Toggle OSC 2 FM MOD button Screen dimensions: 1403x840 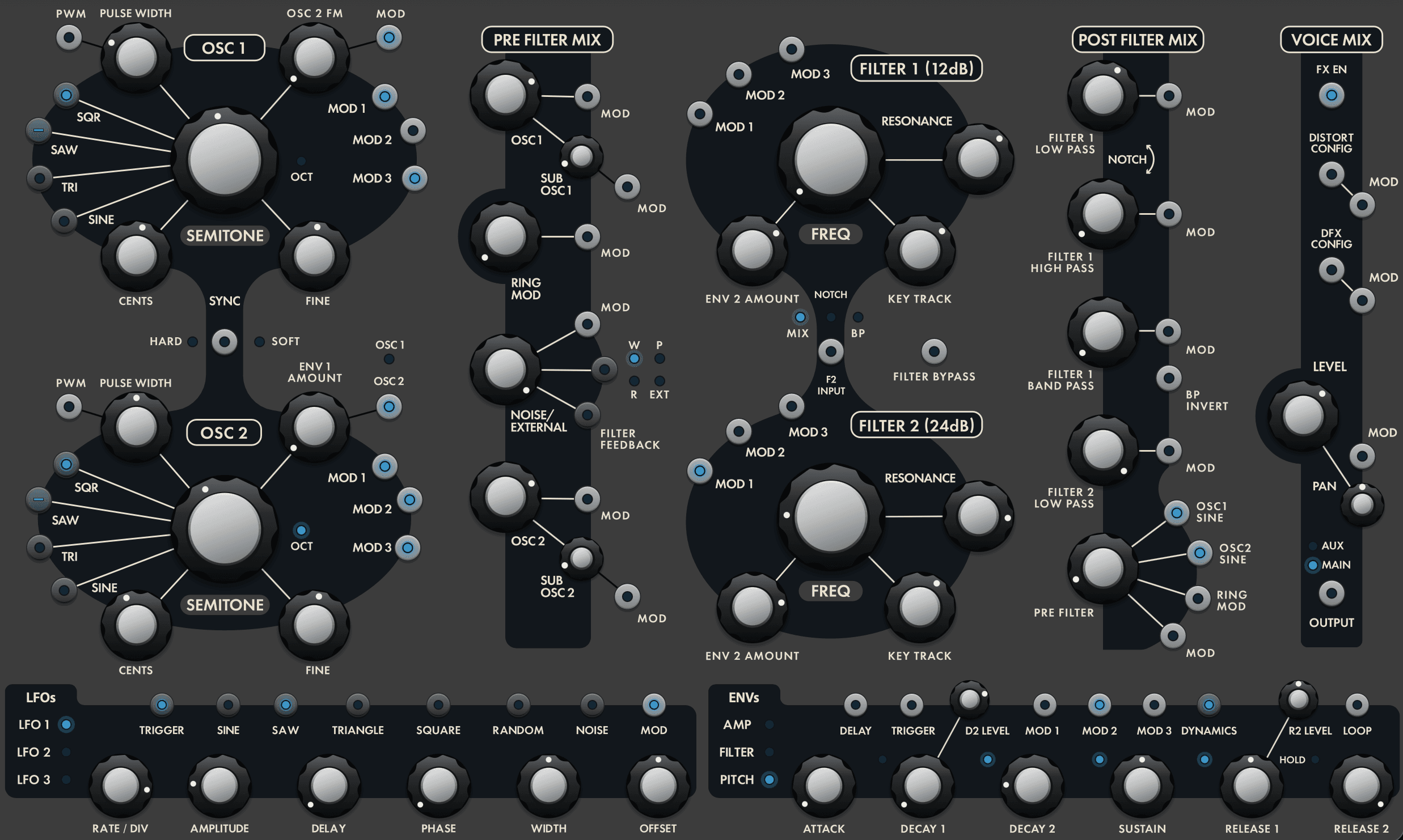coord(389,38)
